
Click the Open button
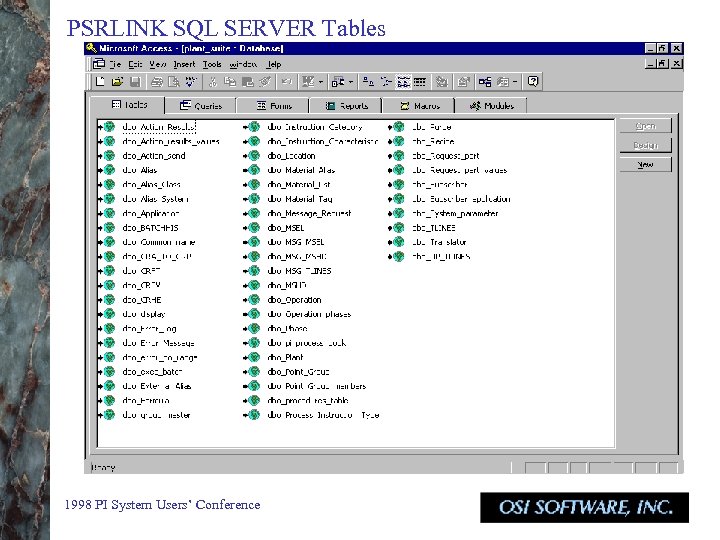click(x=645, y=126)
